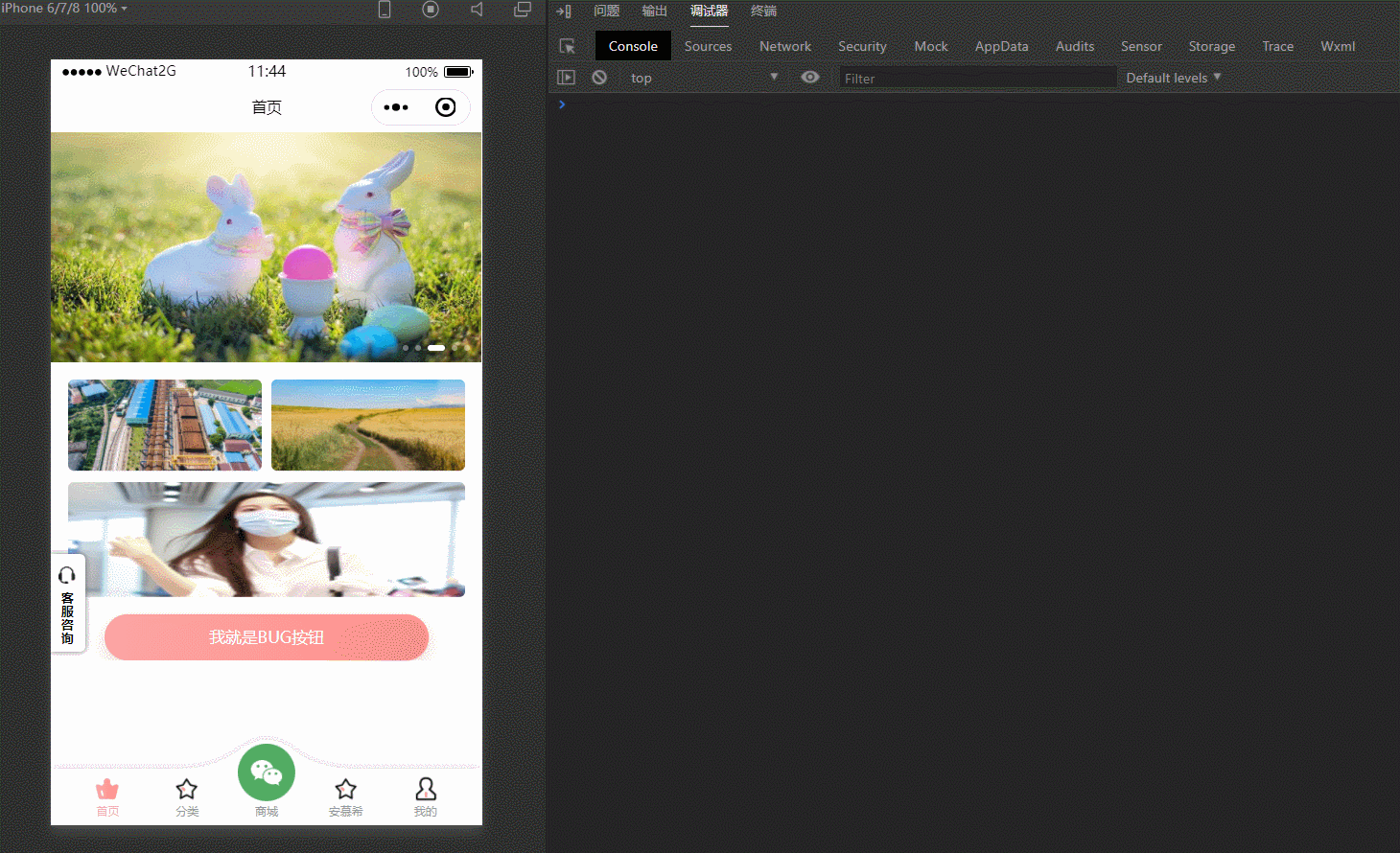This screenshot has height=853, width=1400.
Task: Open the 分类 star tab icon
Action: (187, 790)
